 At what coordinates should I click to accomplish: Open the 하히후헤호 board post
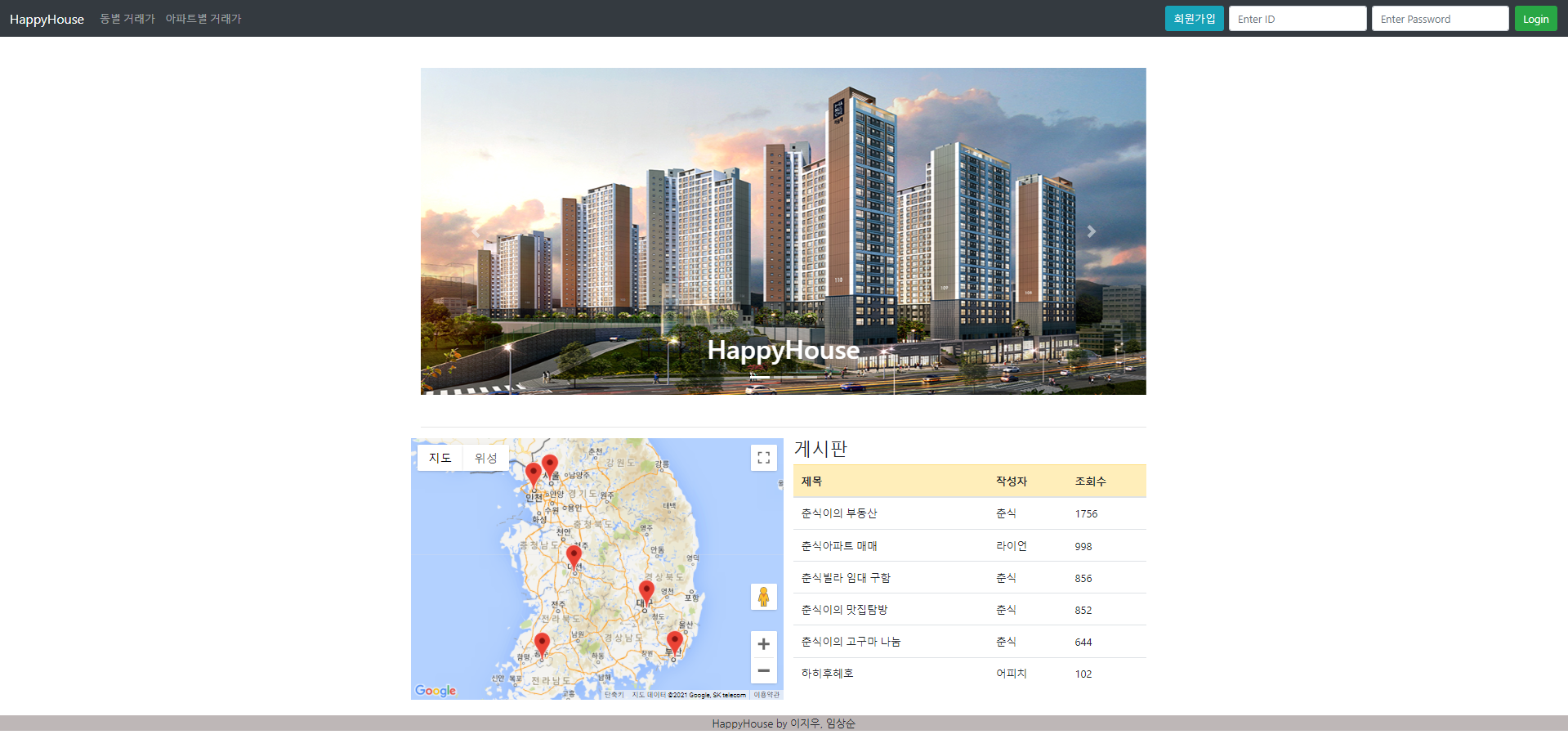(826, 673)
